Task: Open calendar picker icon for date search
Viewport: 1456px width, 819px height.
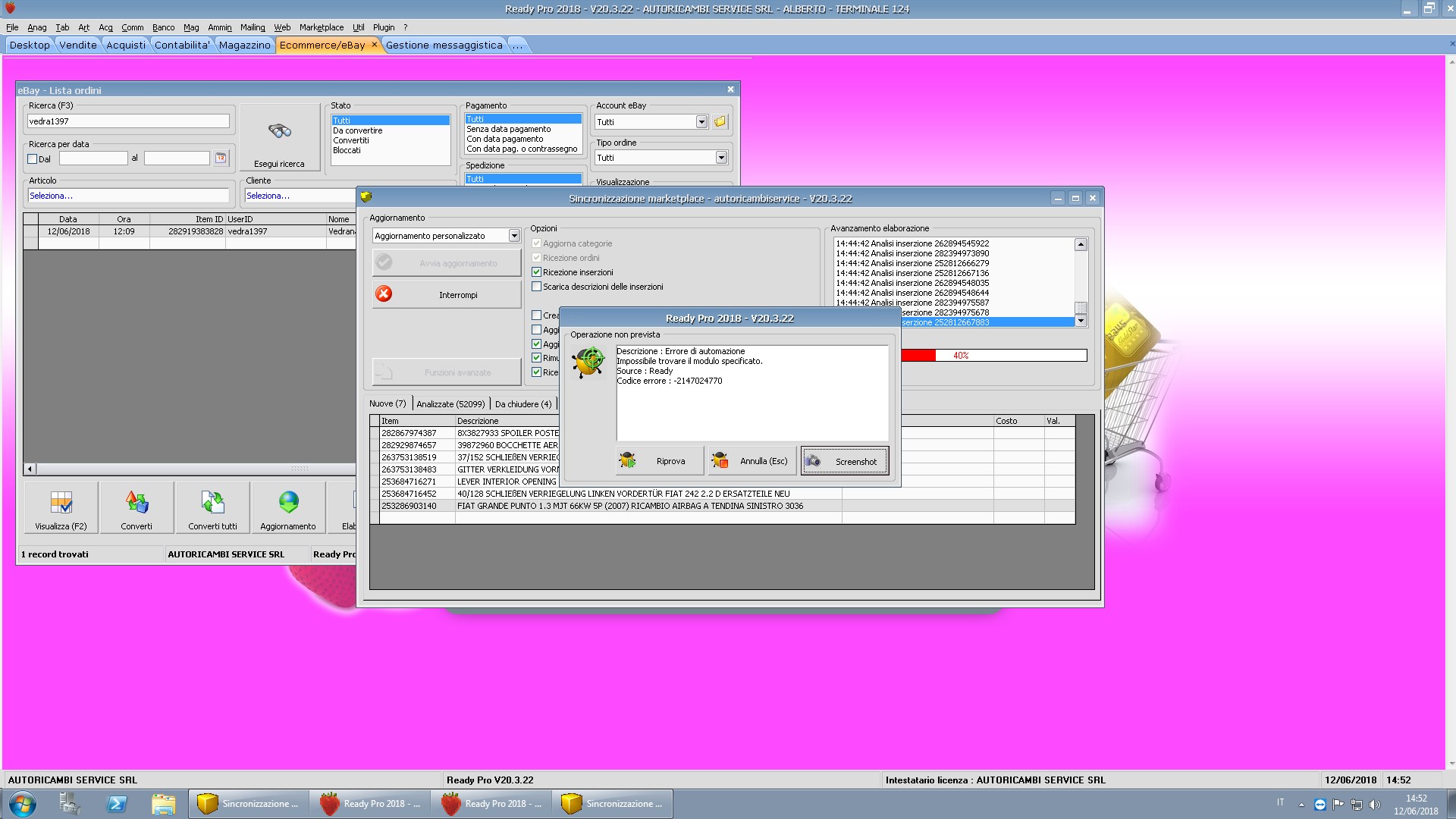Action: (221, 158)
